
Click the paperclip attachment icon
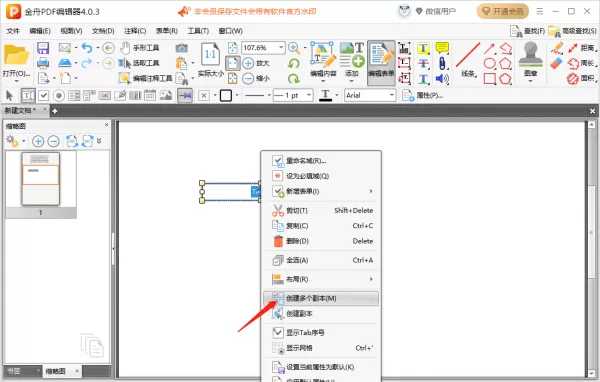point(442,63)
